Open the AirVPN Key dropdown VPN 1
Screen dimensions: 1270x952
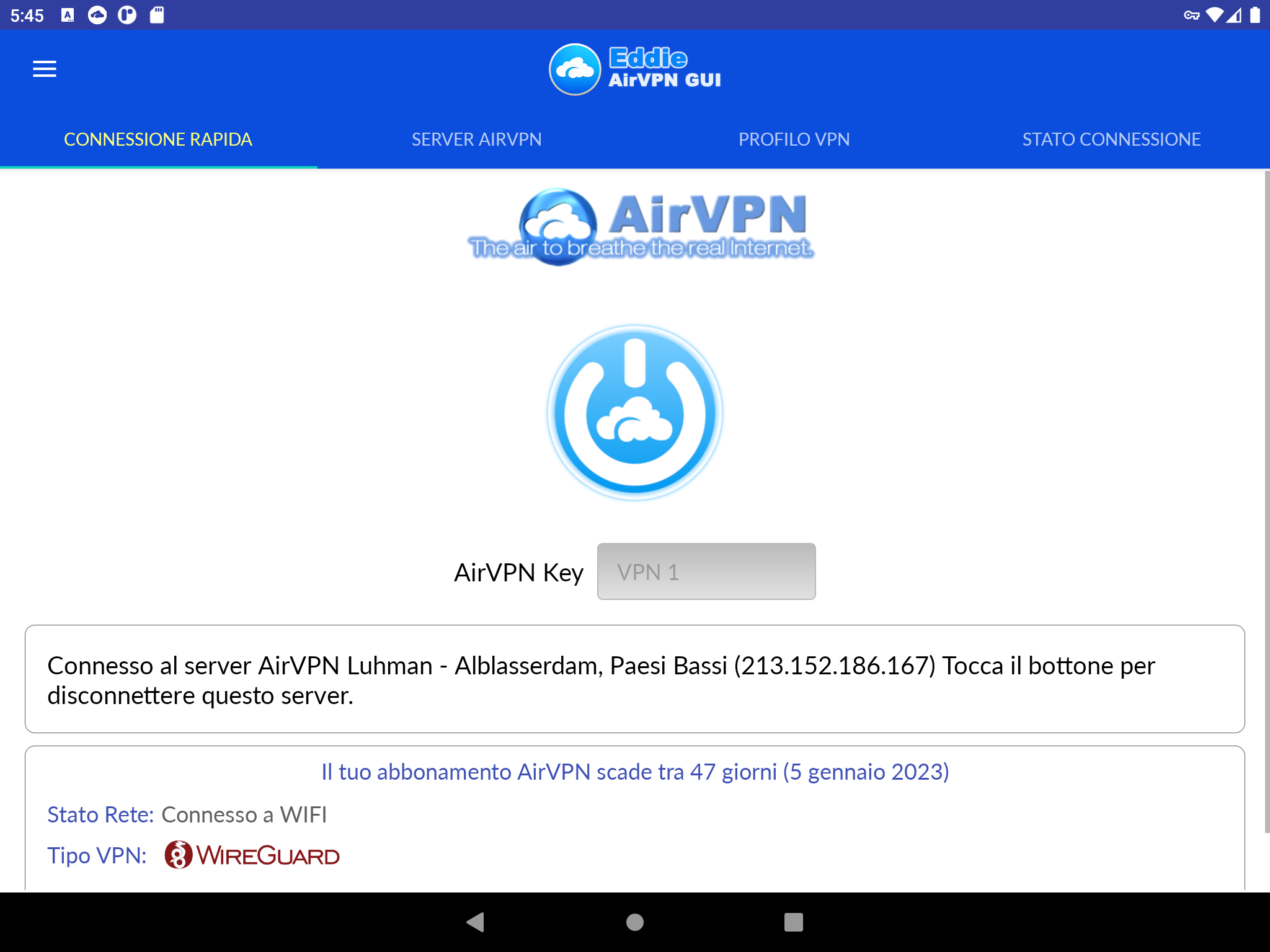pos(706,571)
